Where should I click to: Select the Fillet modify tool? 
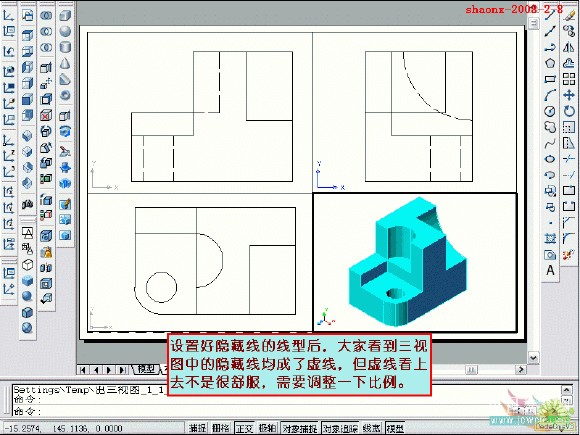[569, 238]
